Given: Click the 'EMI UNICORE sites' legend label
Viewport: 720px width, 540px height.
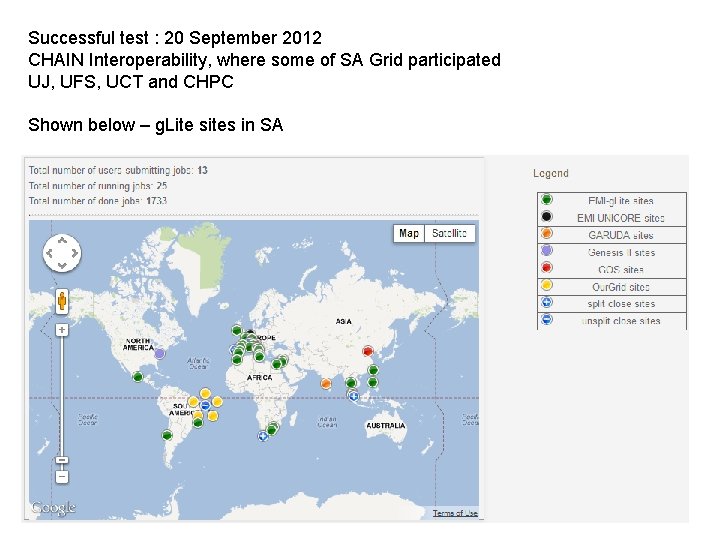Looking at the screenshot, I should tap(620, 218).
